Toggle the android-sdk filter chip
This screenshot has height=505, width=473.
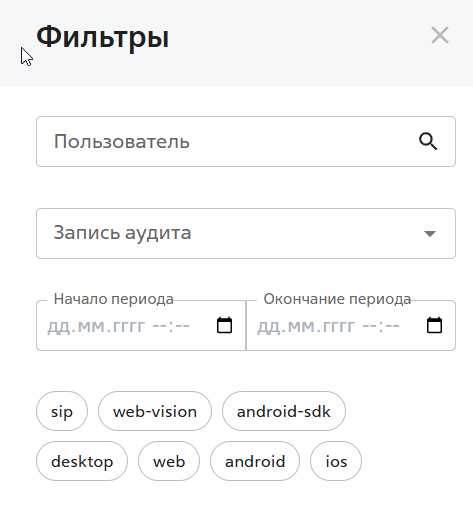click(x=284, y=411)
